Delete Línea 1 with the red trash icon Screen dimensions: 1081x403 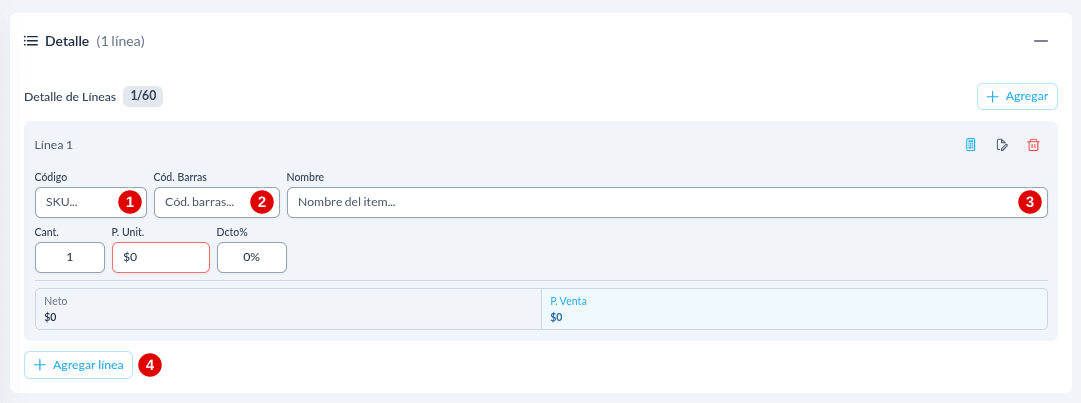point(1033,145)
